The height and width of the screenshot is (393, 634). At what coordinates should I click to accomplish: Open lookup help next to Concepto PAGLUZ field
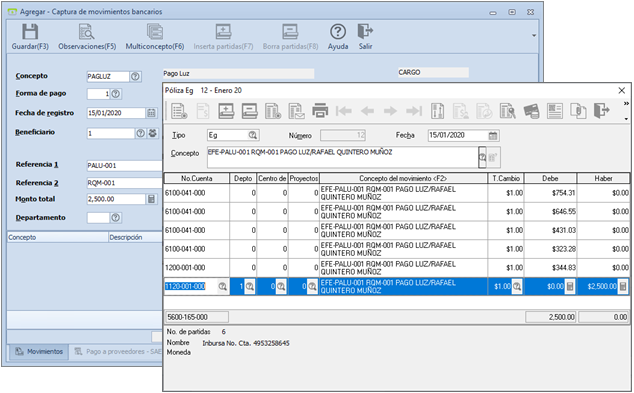[135, 76]
